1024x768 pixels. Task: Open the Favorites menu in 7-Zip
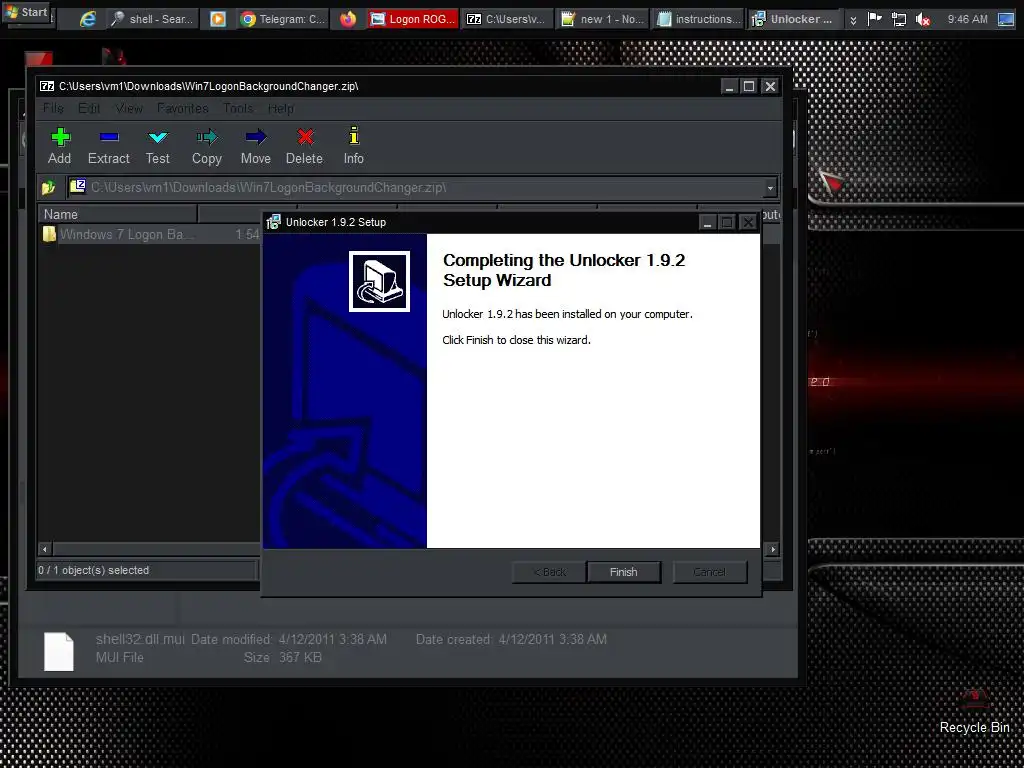(x=182, y=108)
